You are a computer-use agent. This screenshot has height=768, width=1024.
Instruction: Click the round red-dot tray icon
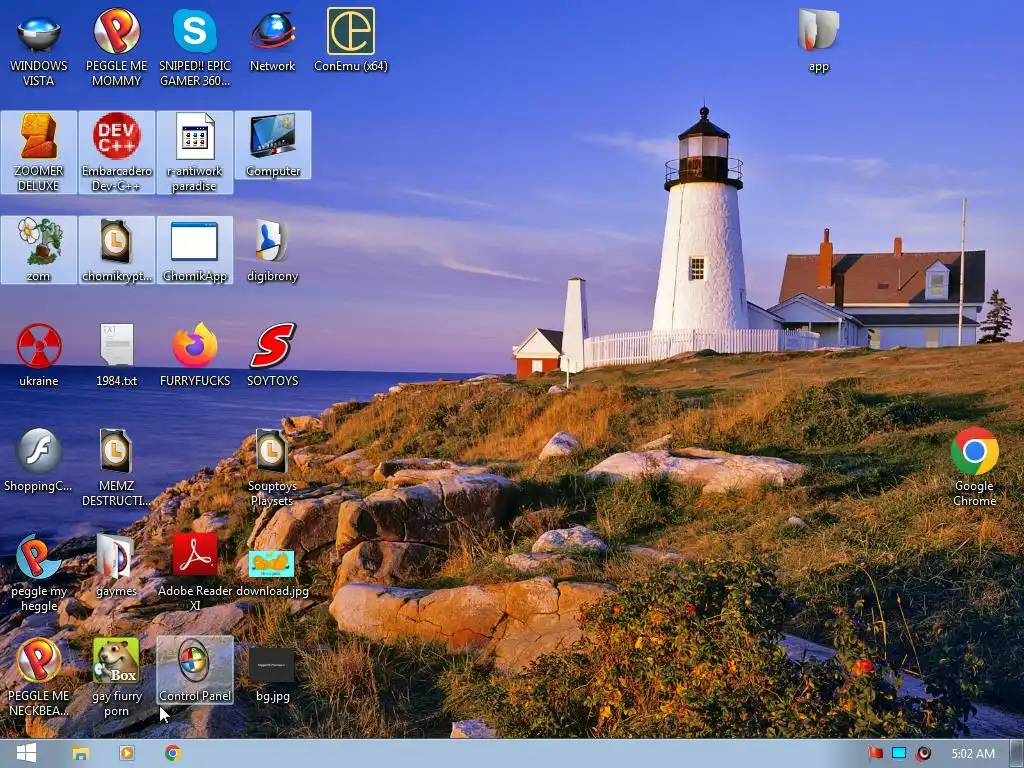[923, 754]
